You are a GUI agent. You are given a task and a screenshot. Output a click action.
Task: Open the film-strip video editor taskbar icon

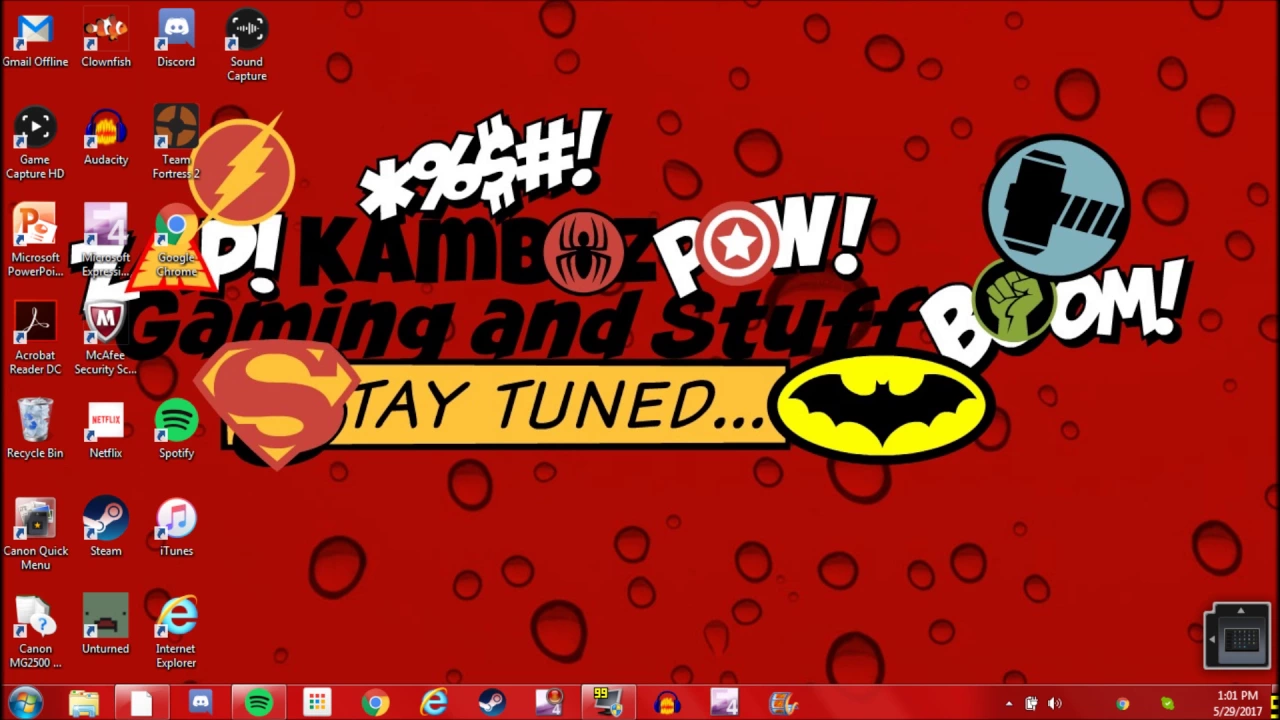783,703
